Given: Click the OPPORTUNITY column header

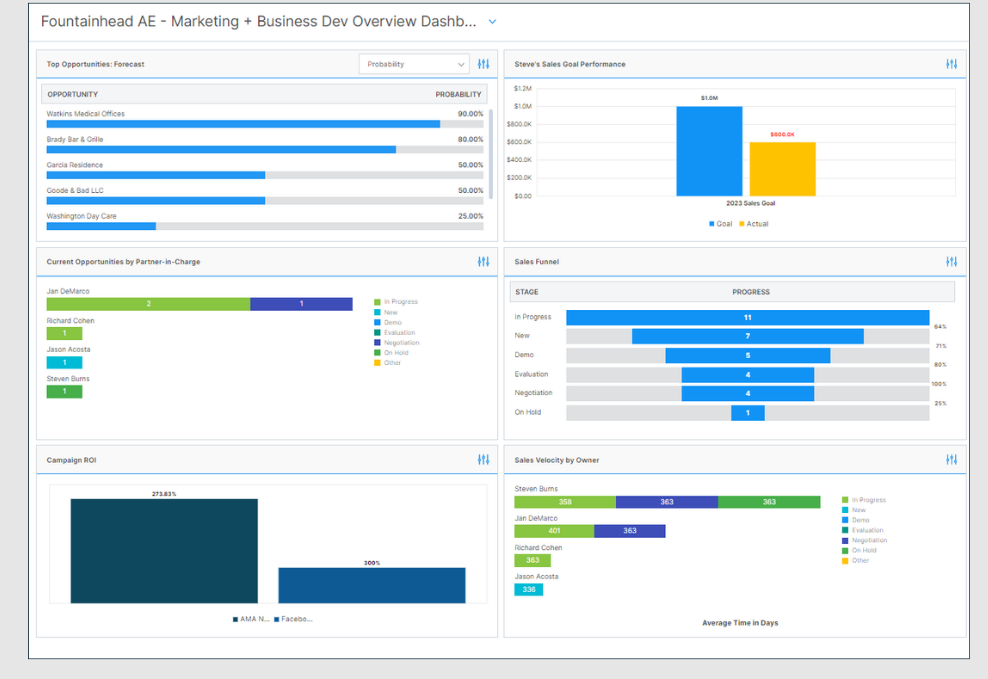Looking at the screenshot, I should pyautogui.click(x=72, y=94).
